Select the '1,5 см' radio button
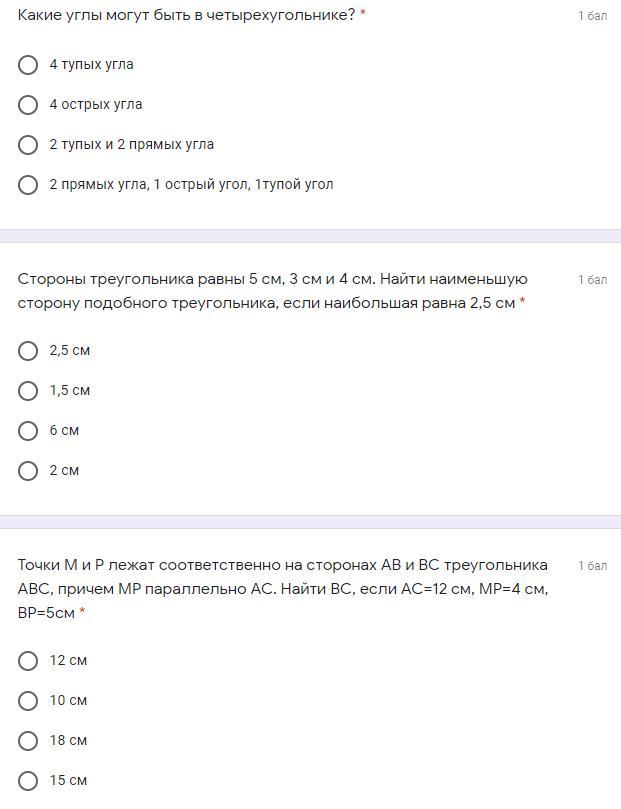This screenshot has width=621, height=809. (x=28, y=391)
